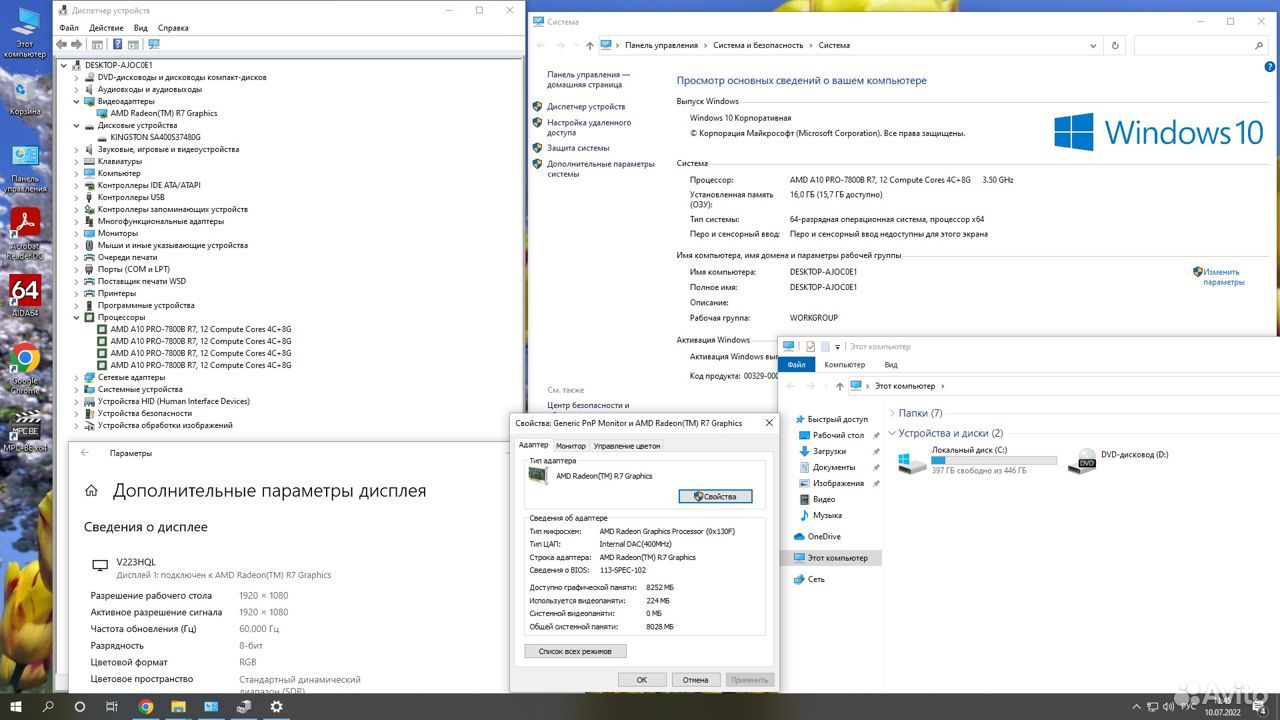Select the Панель управления desktop icon
The width and height of the screenshot is (1280, 720).
coord(25,167)
